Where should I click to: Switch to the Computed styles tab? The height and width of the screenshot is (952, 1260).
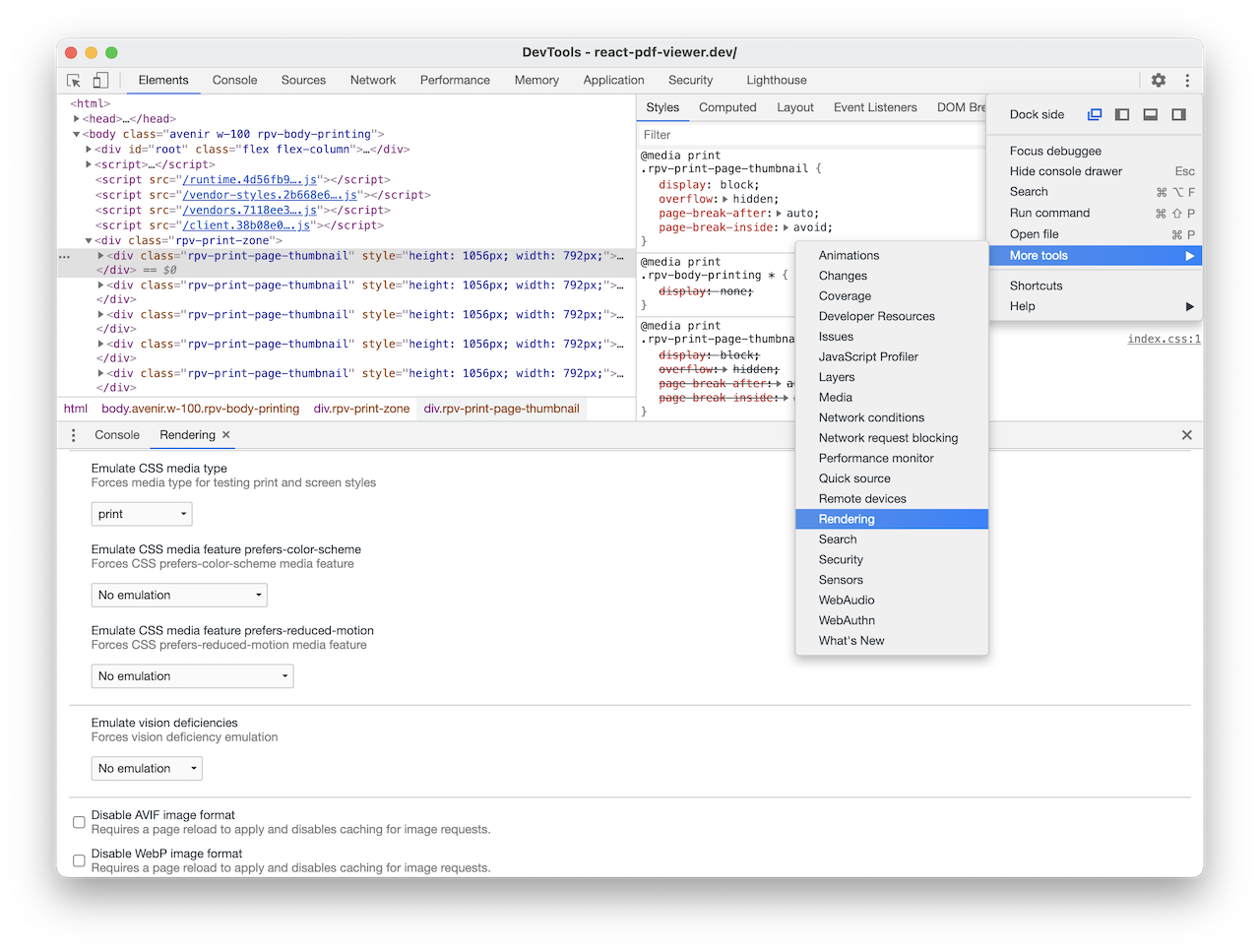tap(727, 108)
